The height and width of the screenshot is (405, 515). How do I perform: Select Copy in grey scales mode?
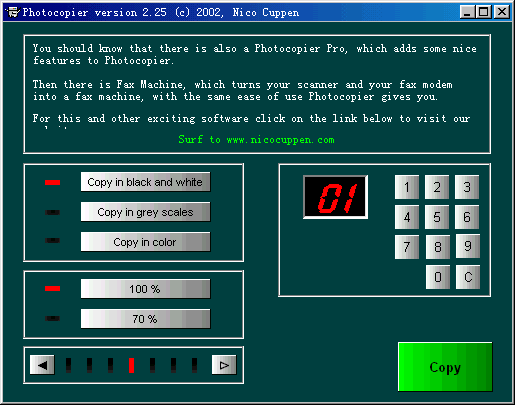[x=145, y=212]
